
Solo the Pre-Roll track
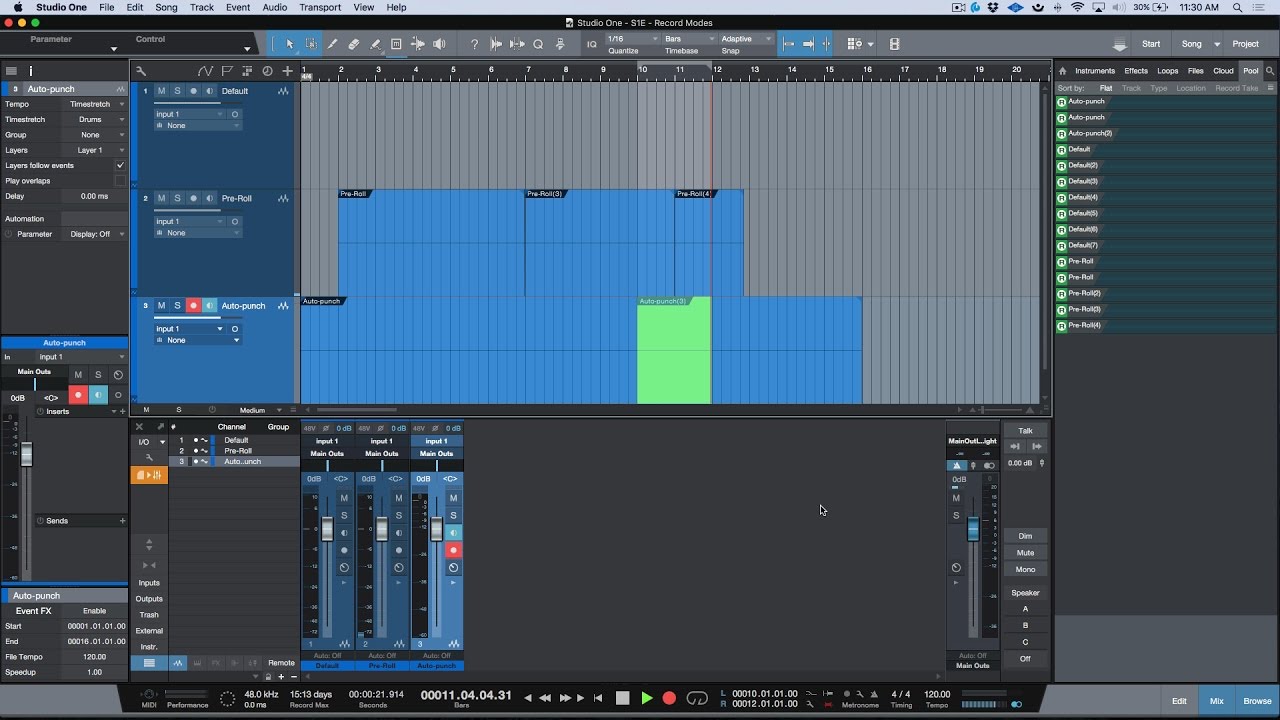coord(177,198)
